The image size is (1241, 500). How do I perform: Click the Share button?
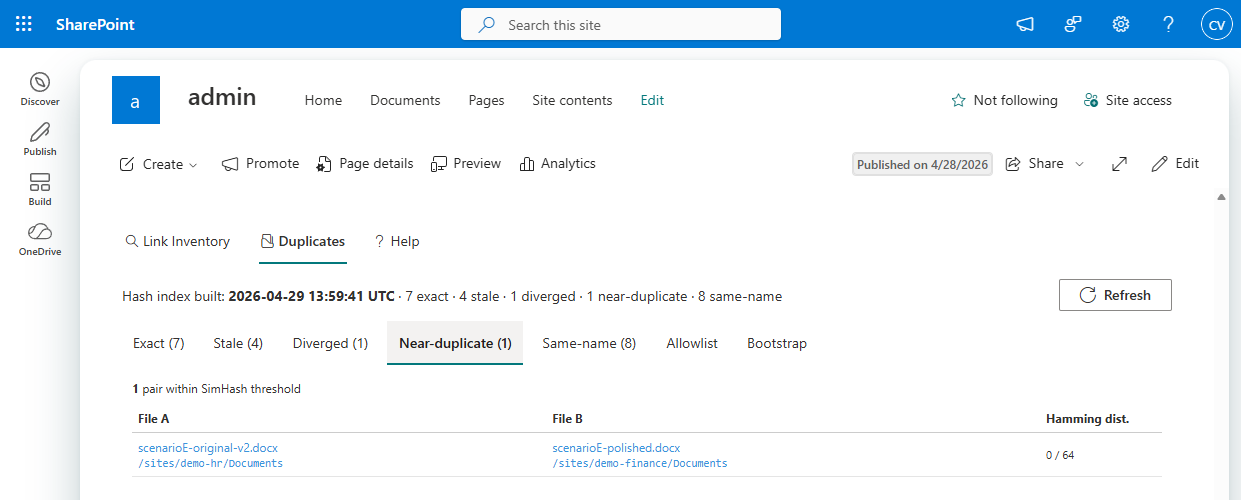point(1035,163)
